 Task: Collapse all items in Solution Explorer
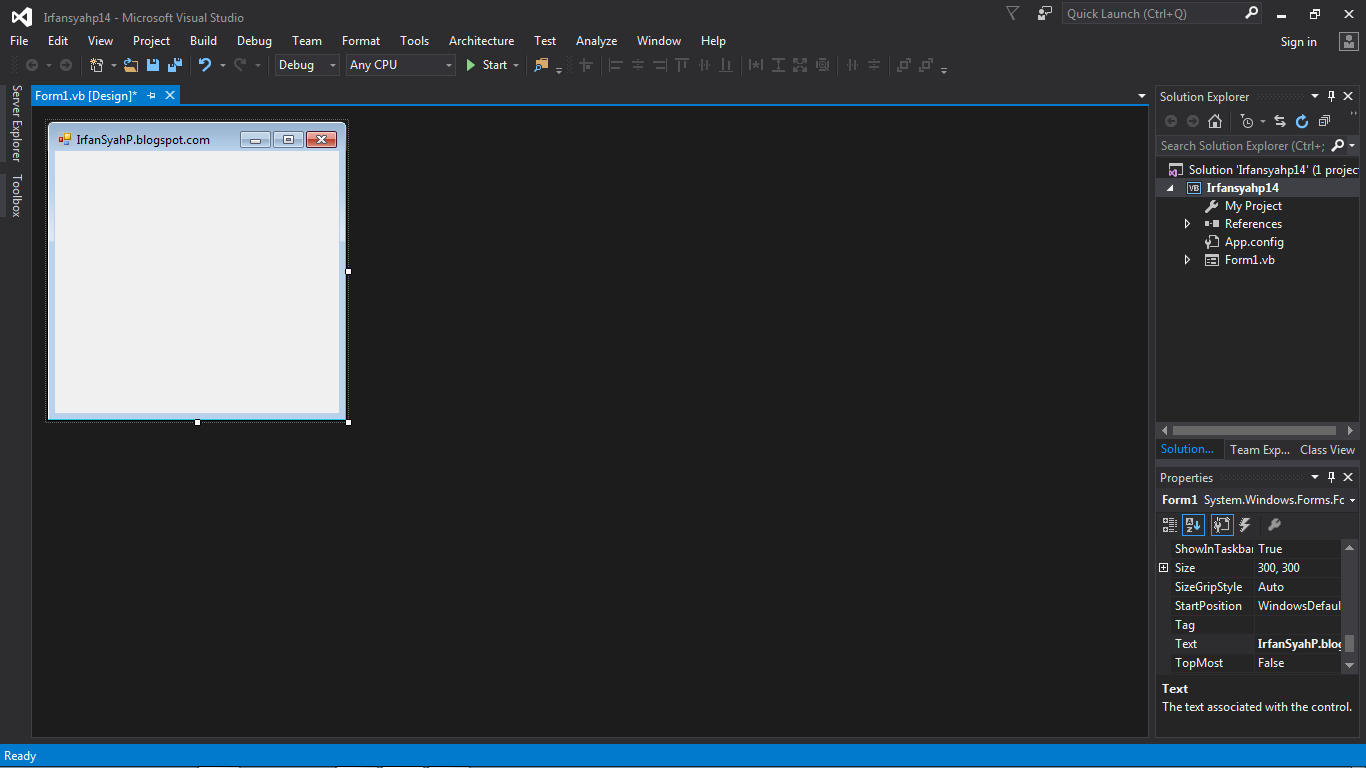pos(1324,121)
